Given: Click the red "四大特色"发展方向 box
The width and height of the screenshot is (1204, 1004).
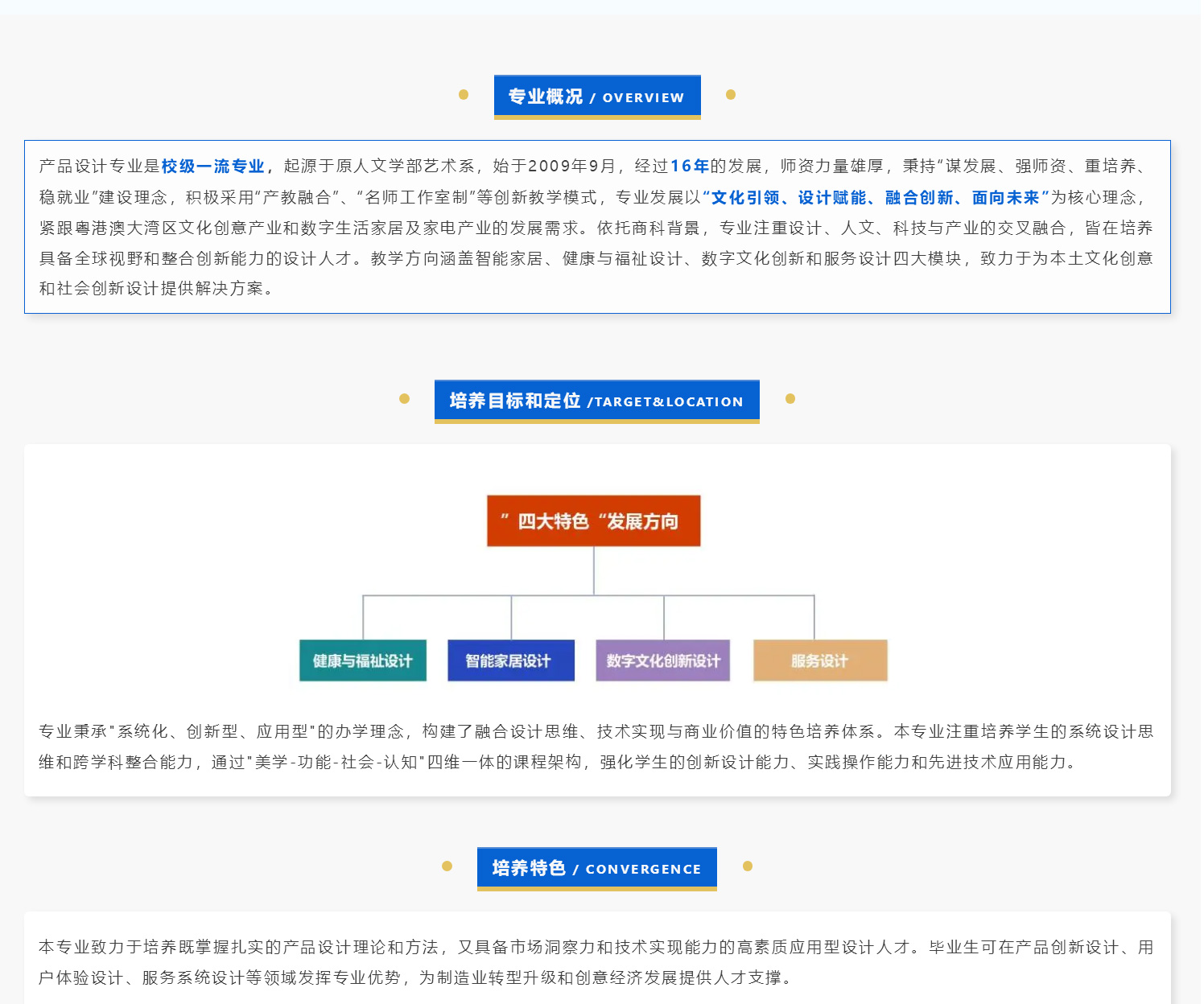Looking at the screenshot, I should 593,521.
